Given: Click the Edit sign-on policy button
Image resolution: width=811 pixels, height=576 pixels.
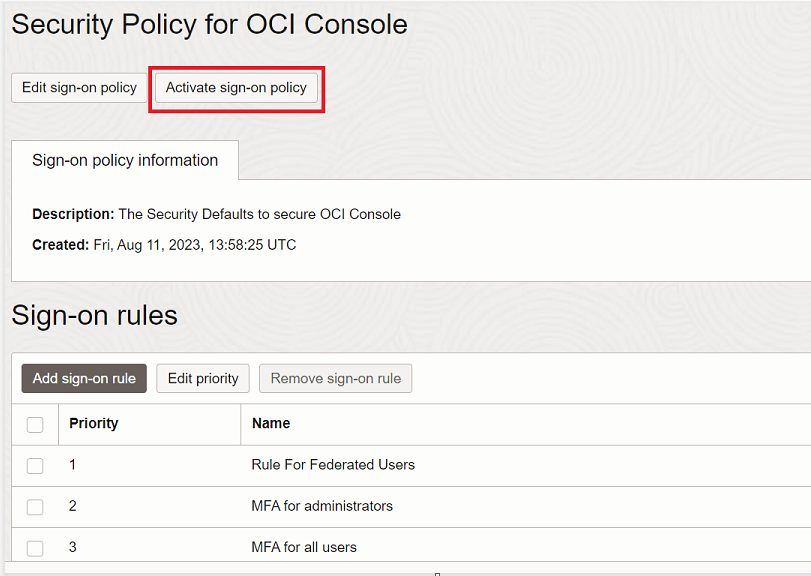Looking at the screenshot, I should click(79, 87).
